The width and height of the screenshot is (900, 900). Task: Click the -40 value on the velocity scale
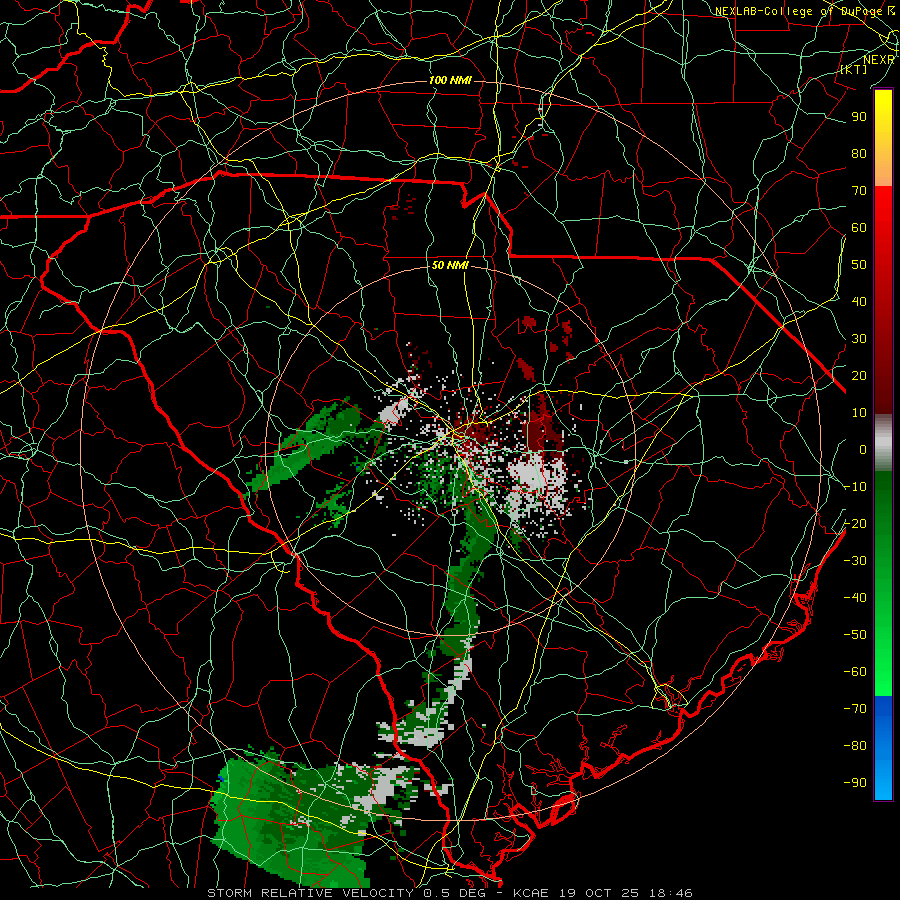tap(855, 598)
